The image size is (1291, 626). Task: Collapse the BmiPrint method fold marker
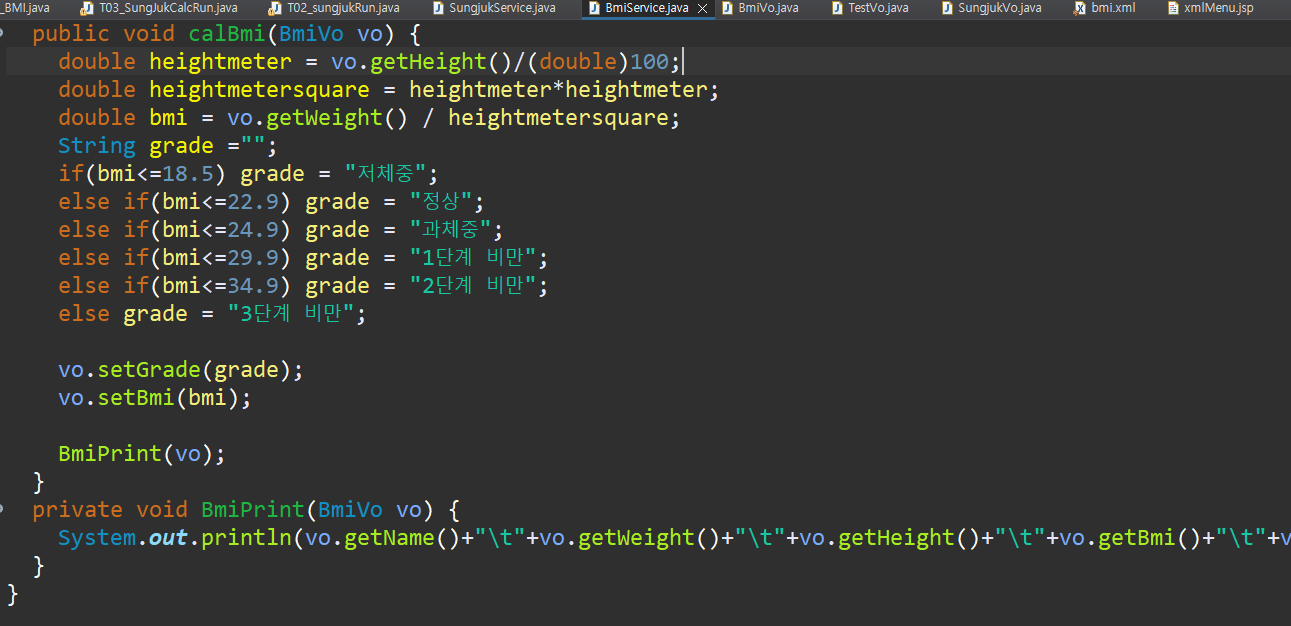tap(4, 509)
